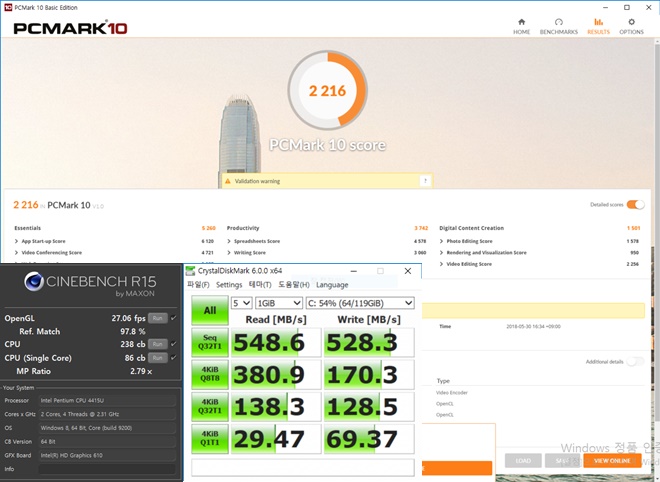Open the test size dropdown showing 1GiB
This screenshot has height=482, width=660.
coord(279,303)
